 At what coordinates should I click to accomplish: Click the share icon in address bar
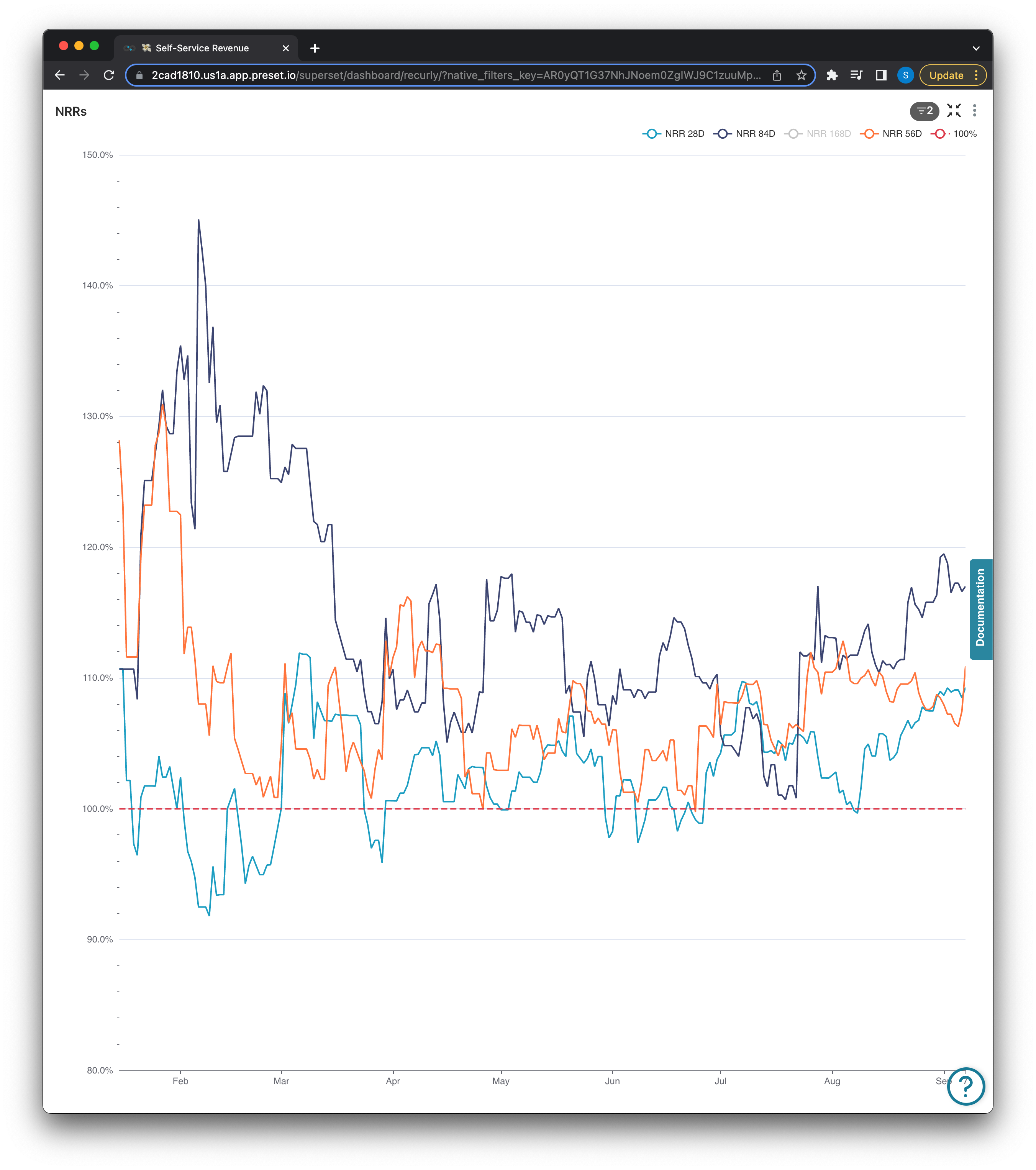pos(777,75)
